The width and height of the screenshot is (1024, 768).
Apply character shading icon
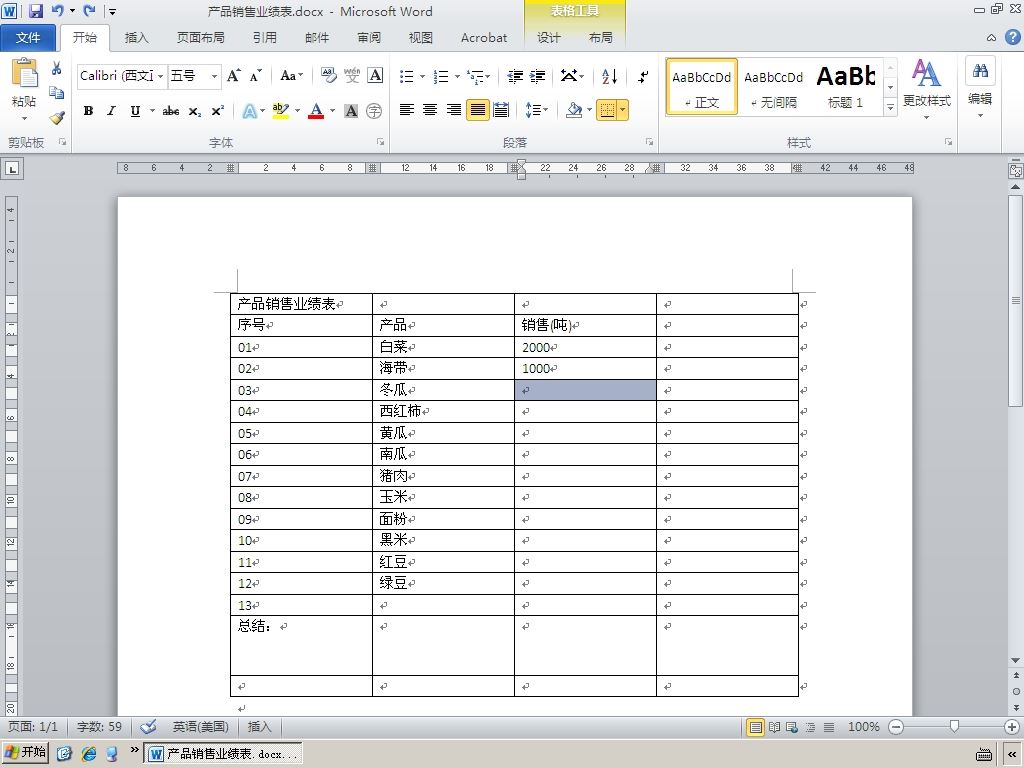click(351, 111)
